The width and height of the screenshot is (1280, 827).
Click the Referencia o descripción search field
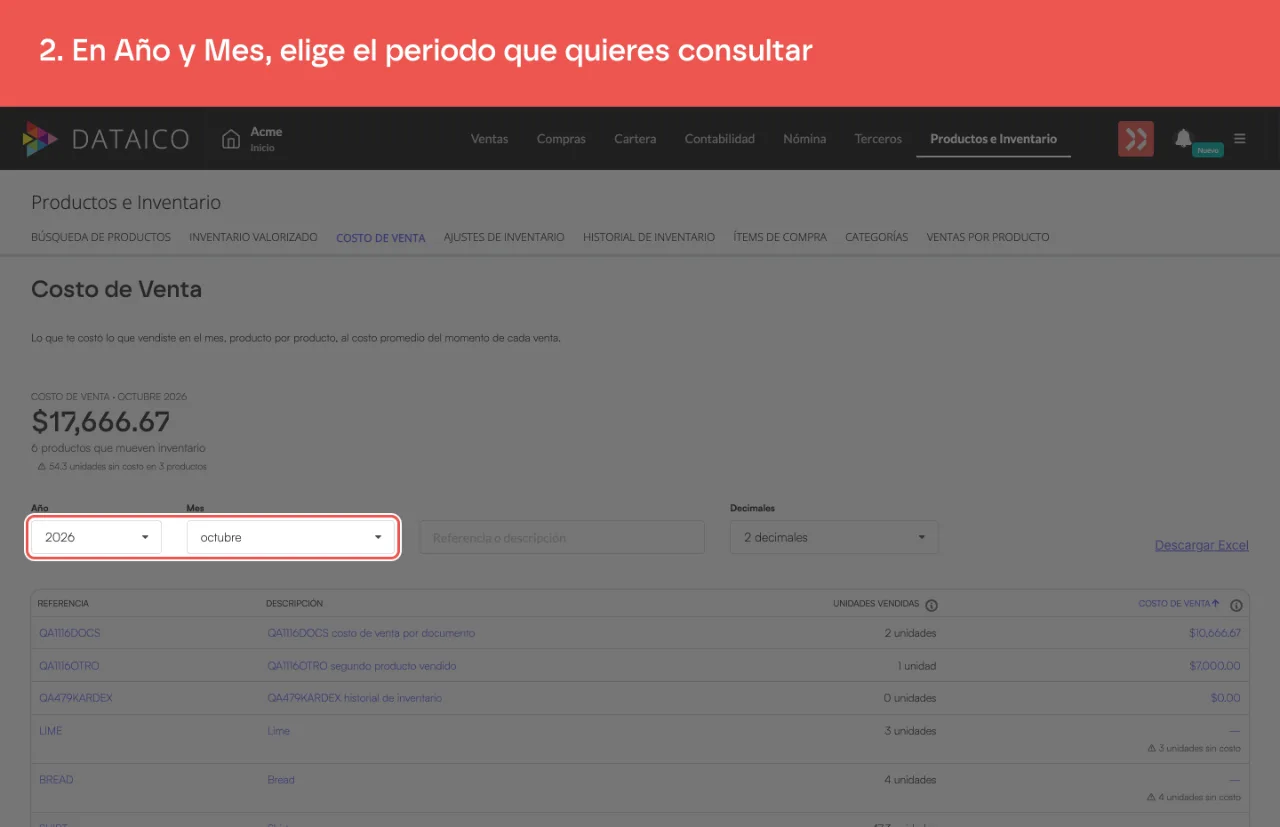562,537
